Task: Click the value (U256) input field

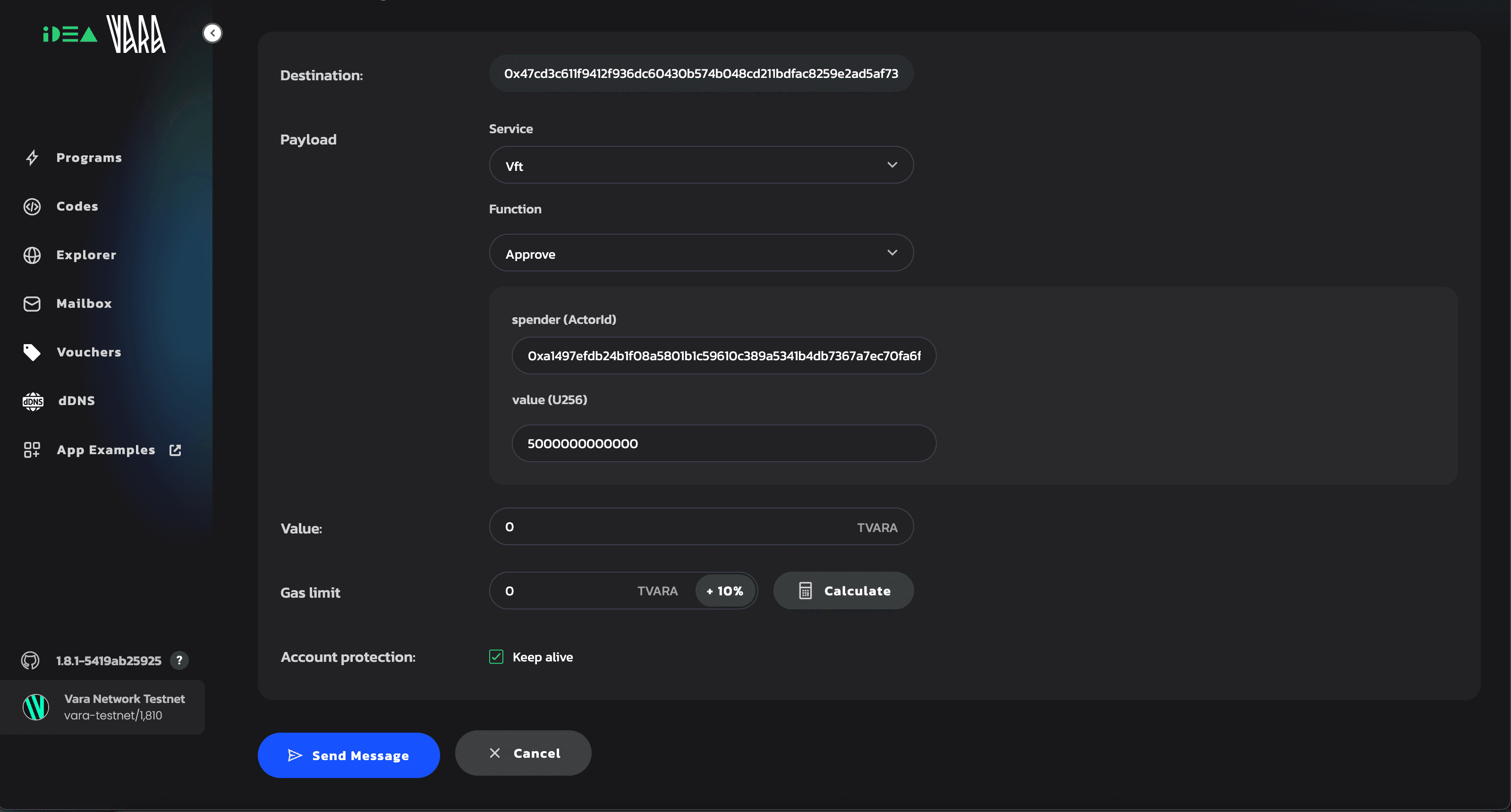Action: coord(723,443)
